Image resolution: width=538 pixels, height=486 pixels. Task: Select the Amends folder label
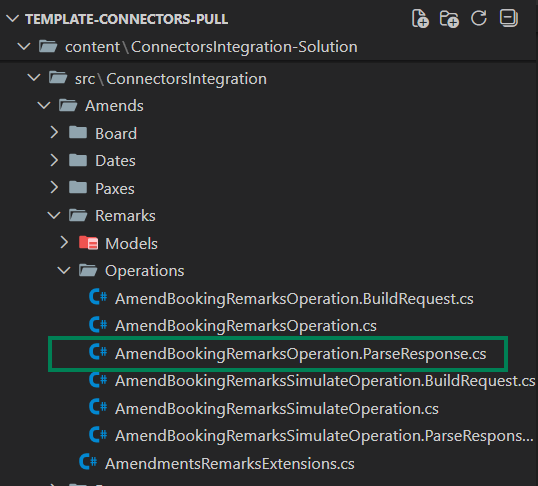tap(114, 106)
